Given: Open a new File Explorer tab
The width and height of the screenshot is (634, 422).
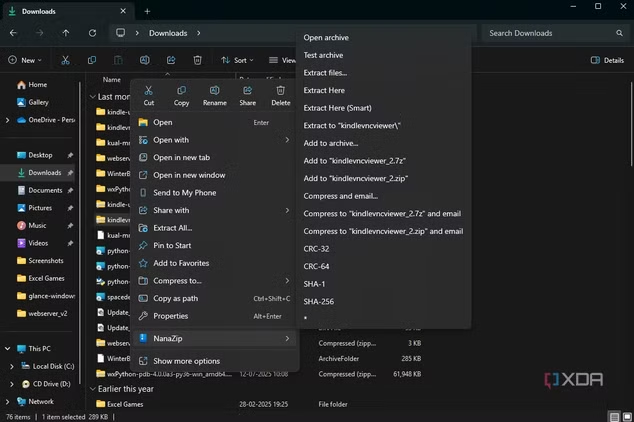Looking at the screenshot, I should coord(147,11).
